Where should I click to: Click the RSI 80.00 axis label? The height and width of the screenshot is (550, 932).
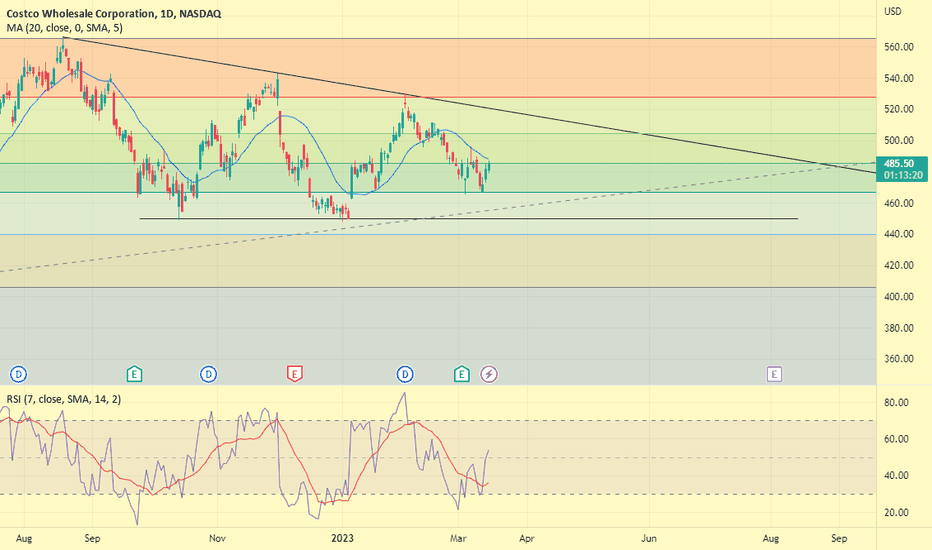pyautogui.click(x=896, y=403)
